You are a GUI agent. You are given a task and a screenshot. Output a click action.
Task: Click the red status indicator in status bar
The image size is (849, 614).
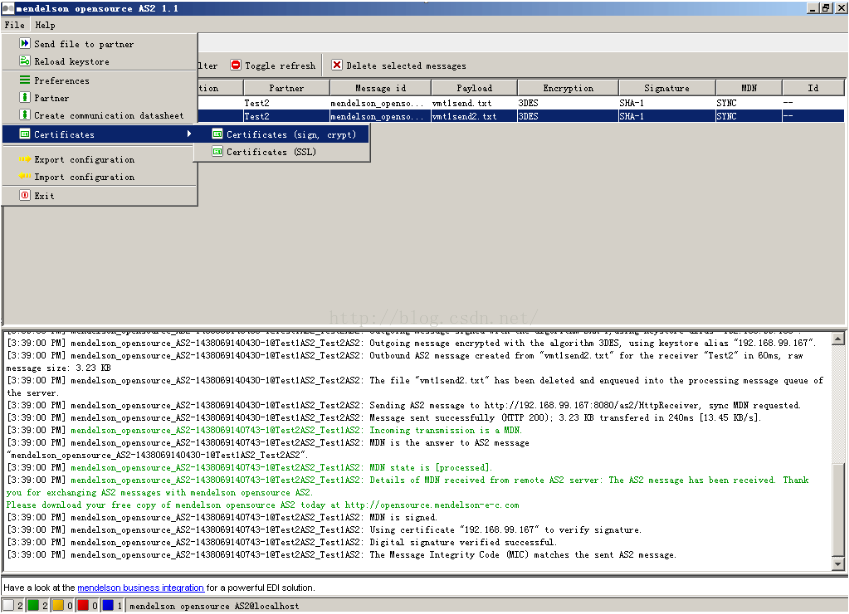pos(83,605)
